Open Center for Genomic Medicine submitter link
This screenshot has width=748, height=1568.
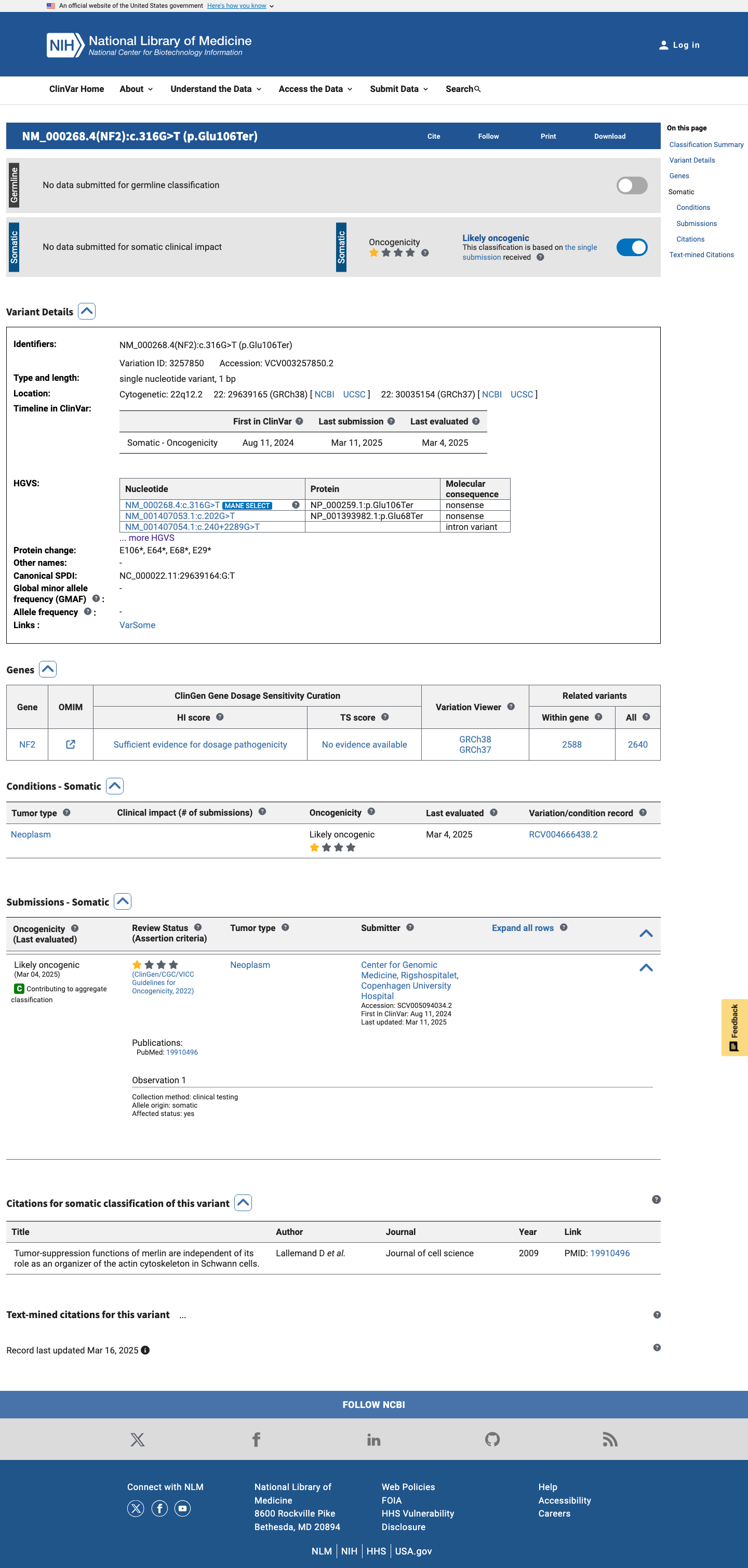click(410, 980)
